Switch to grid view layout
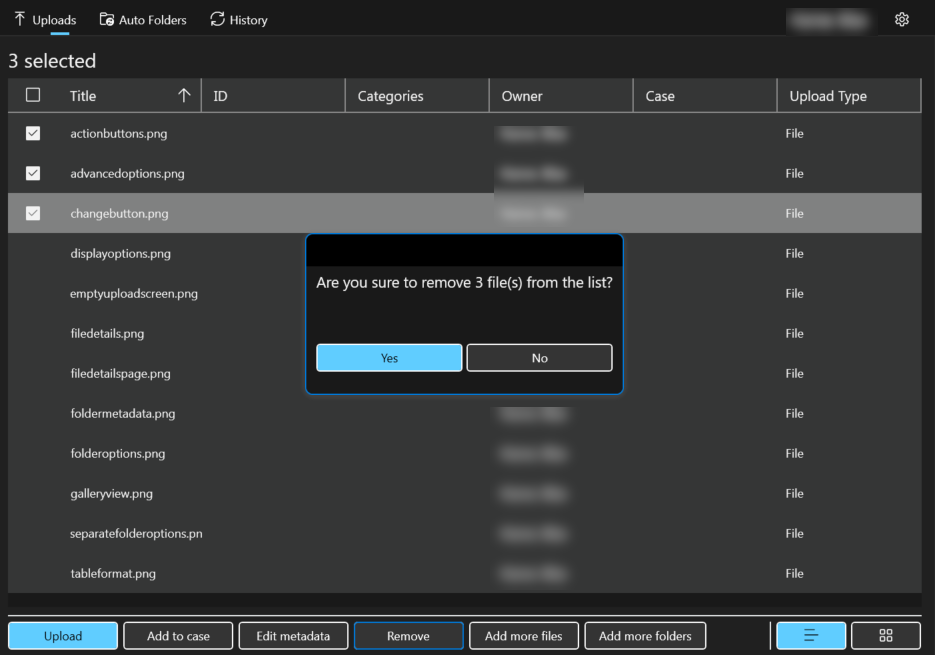 (x=885, y=635)
